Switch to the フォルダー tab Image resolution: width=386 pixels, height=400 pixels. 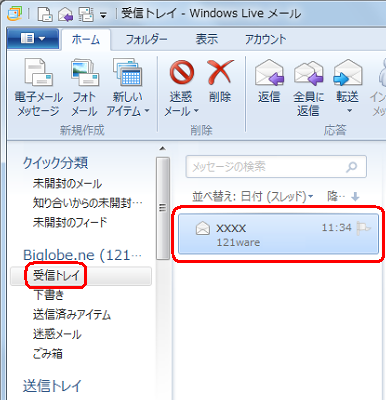pyautogui.click(x=146, y=40)
